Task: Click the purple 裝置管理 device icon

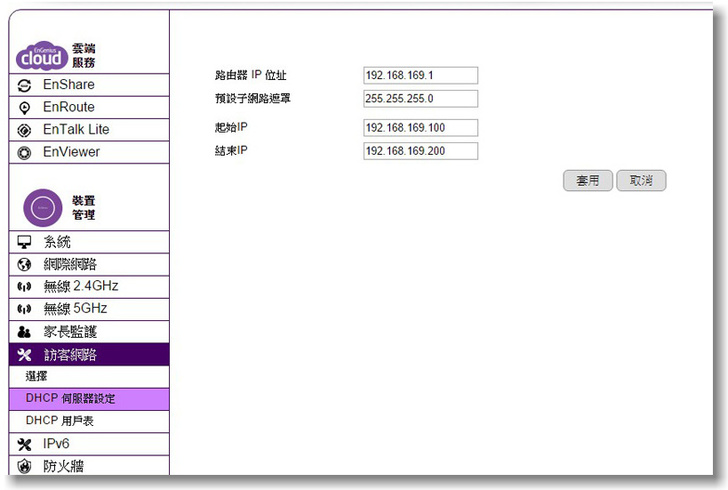Action: click(43, 207)
